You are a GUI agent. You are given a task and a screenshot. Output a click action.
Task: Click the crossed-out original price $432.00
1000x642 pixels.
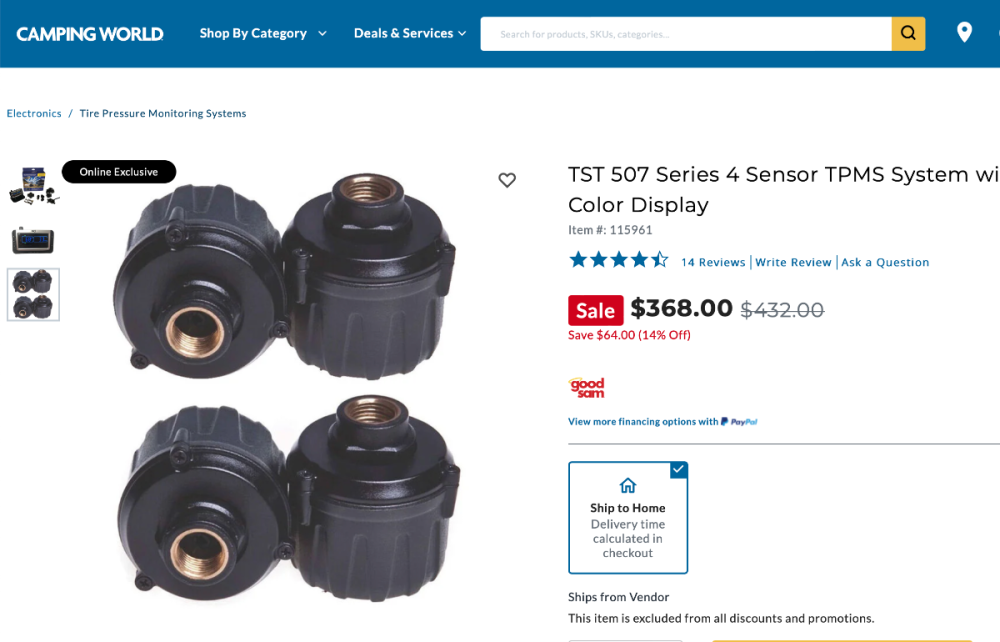782,309
